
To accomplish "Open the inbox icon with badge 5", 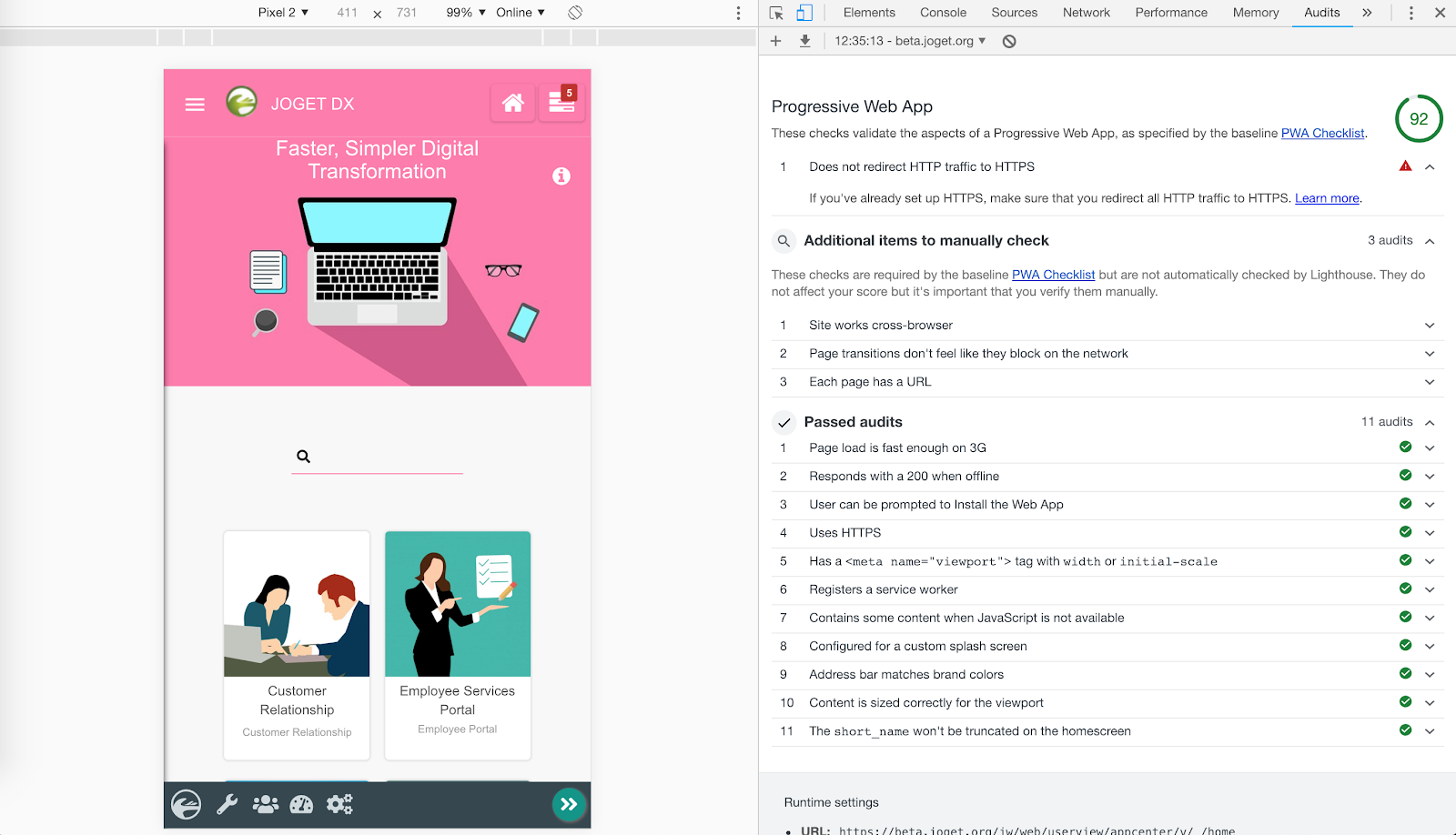I will (x=561, y=103).
